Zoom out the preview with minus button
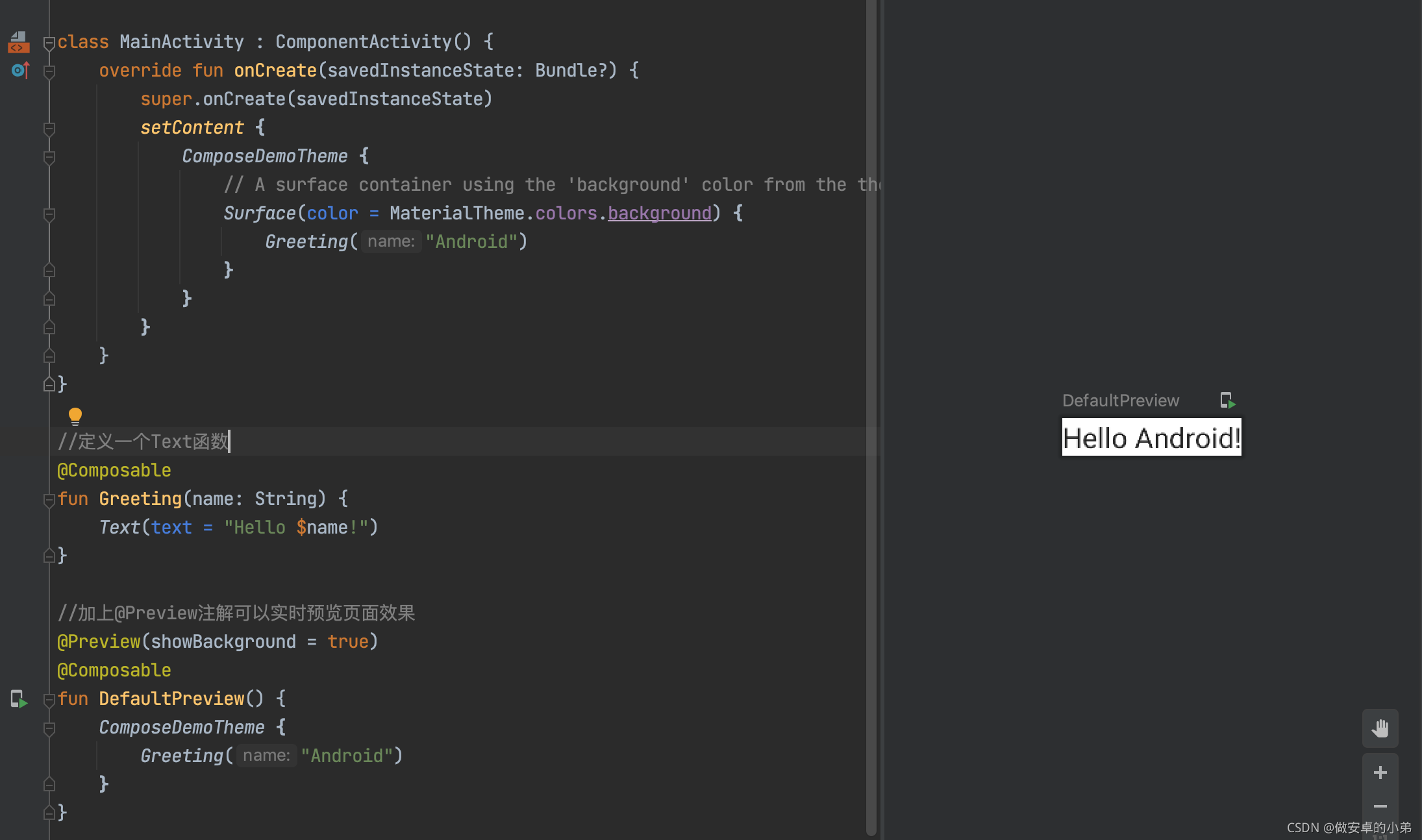Viewport: 1422px width, 840px height. tap(1380, 807)
